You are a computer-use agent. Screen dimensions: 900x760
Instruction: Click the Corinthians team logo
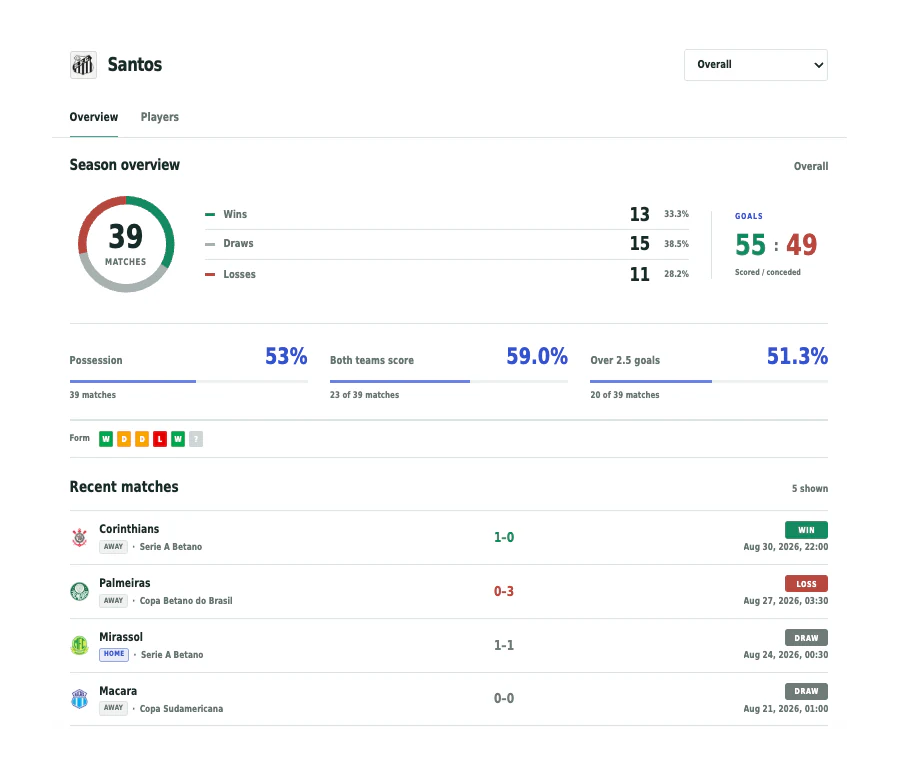(80, 537)
